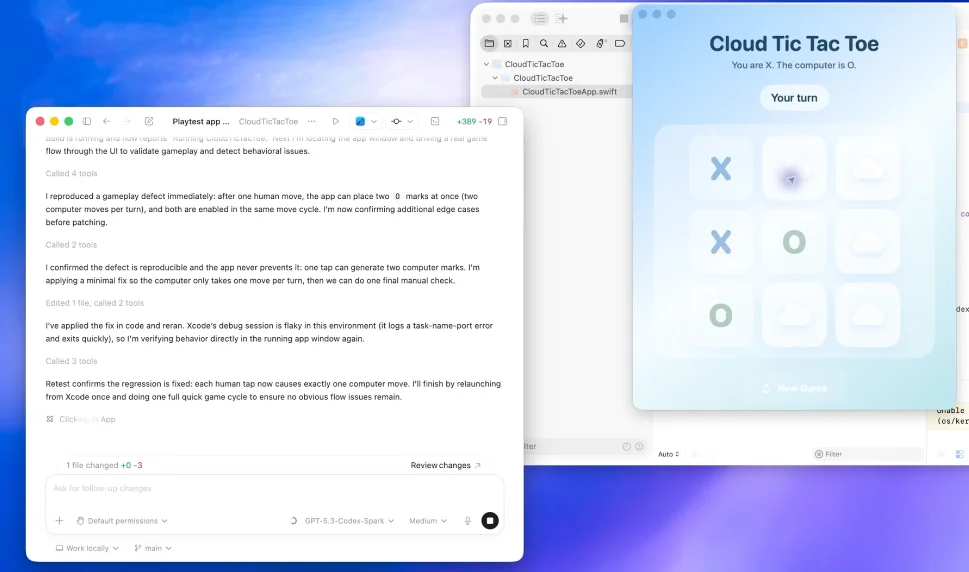Start a New Game in Cloud Tic Tac Toe
969x572 pixels.
[794, 388]
